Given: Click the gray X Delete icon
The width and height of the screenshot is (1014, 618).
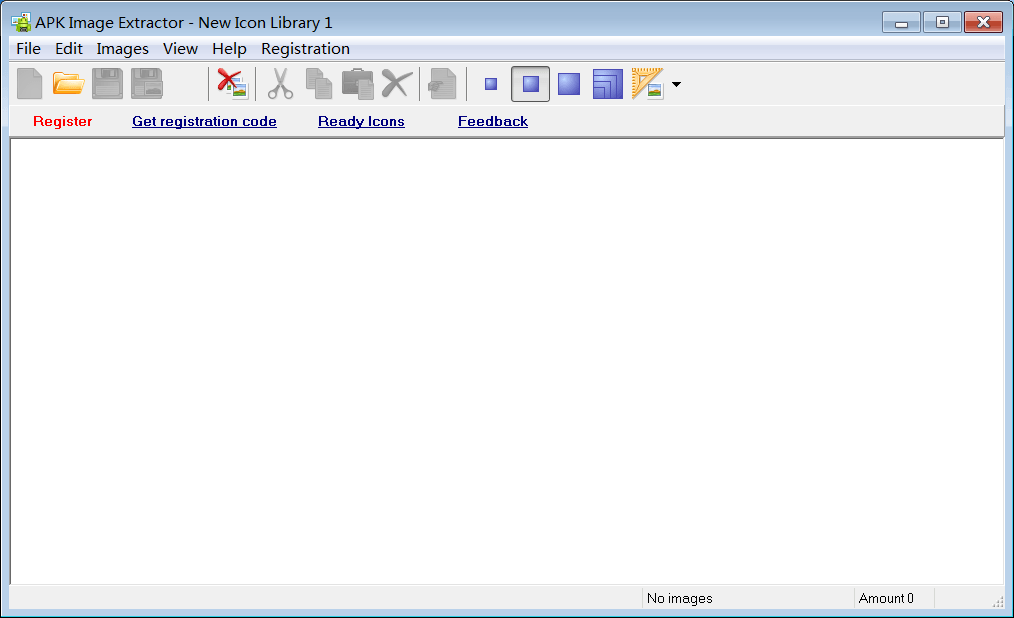Looking at the screenshot, I should point(396,84).
